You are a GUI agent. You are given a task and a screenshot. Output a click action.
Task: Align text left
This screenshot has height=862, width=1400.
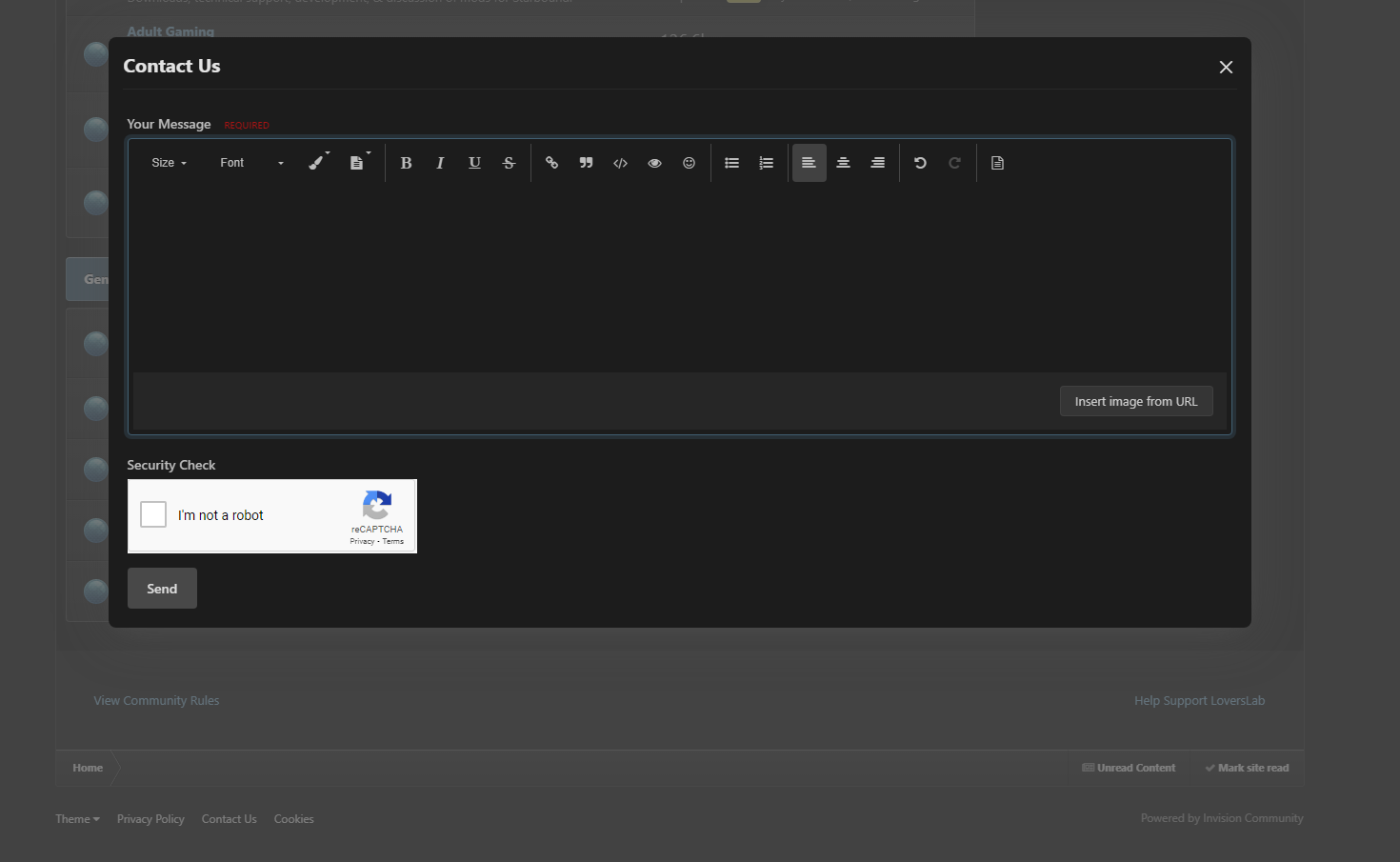[x=809, y=163]
